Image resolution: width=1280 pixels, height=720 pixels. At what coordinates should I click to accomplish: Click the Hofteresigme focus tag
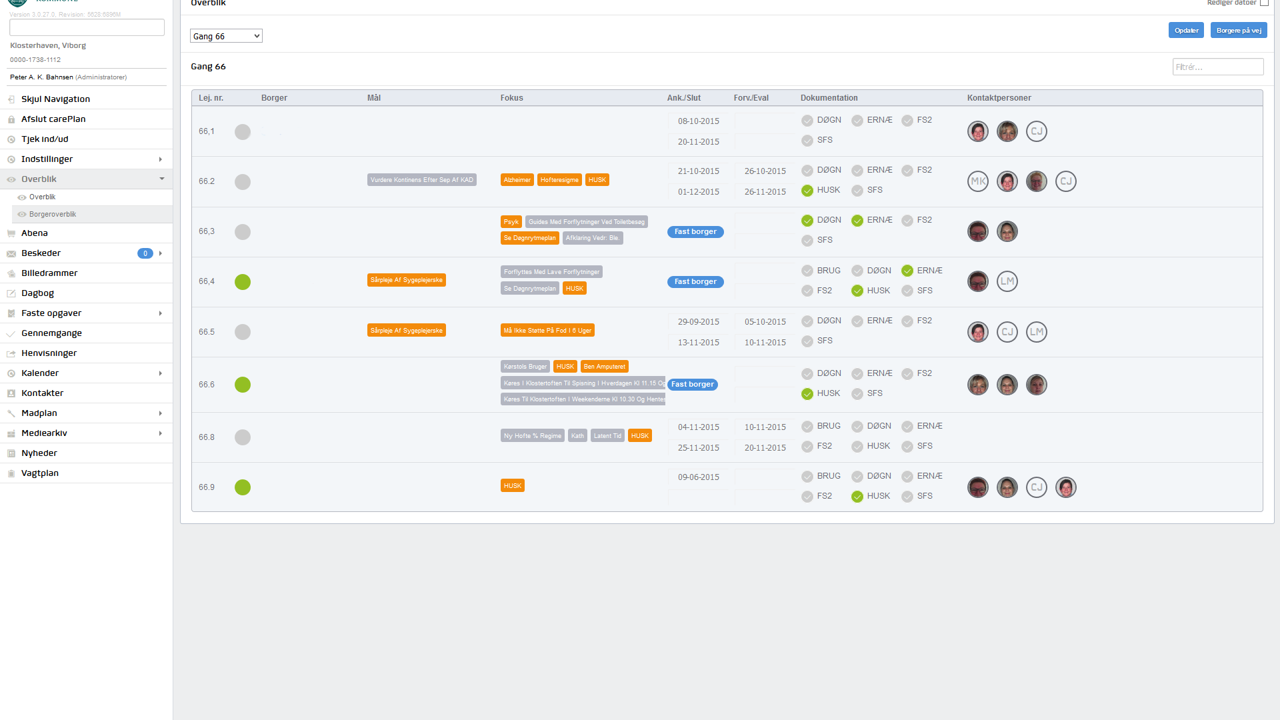[x=559, y=180]
